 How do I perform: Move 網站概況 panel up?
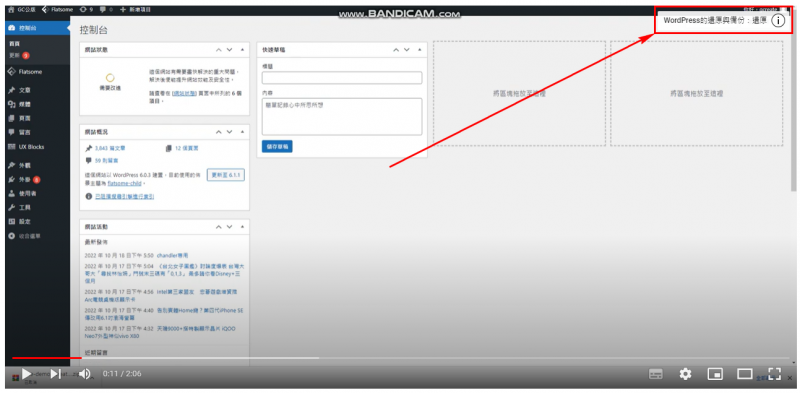point(218,132)
